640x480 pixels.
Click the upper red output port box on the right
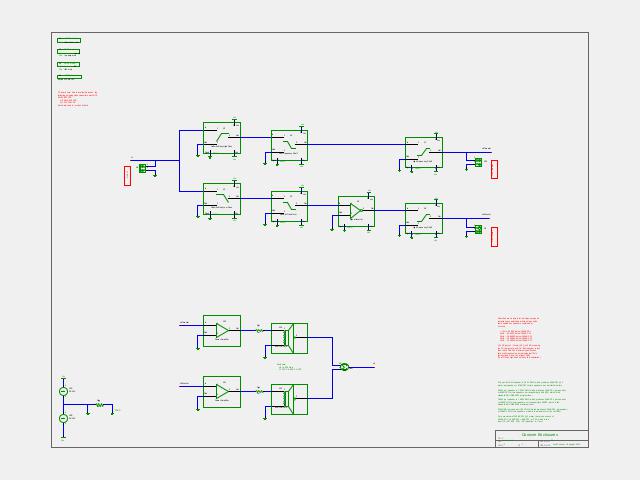(x=494, y=169)
